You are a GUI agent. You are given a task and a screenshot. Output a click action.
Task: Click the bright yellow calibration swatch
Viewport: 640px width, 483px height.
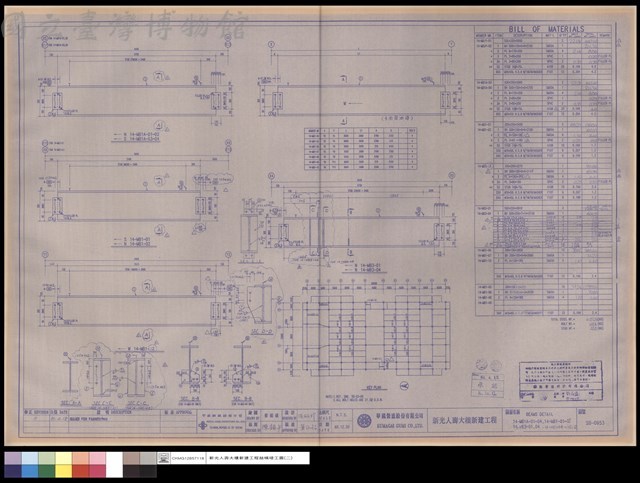coord(63,471)
